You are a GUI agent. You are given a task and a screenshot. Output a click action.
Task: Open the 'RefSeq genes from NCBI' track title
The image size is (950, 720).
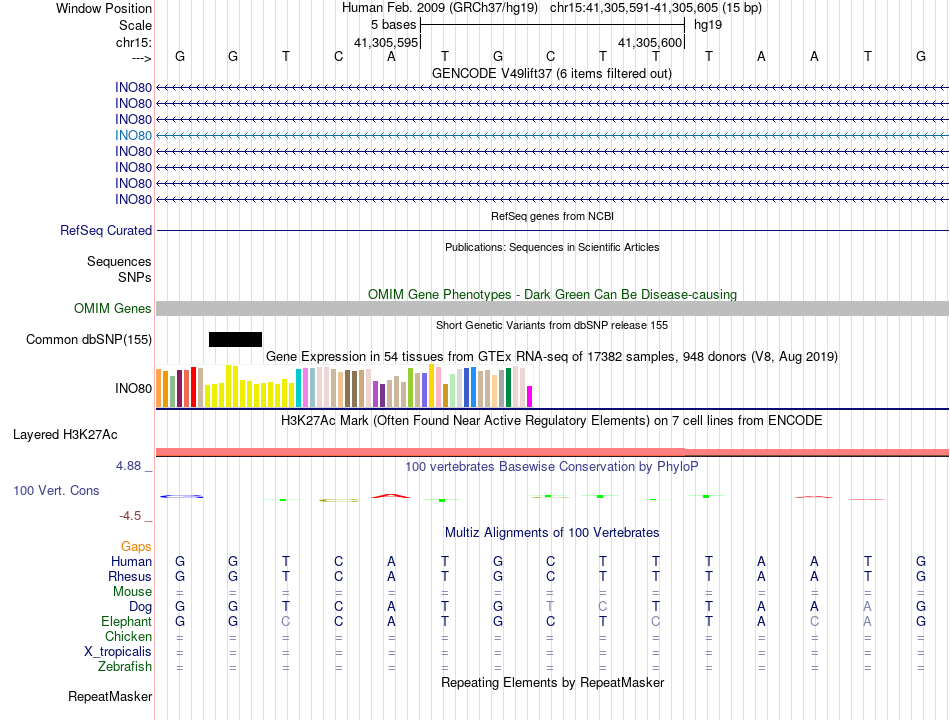tap(552, 216)
